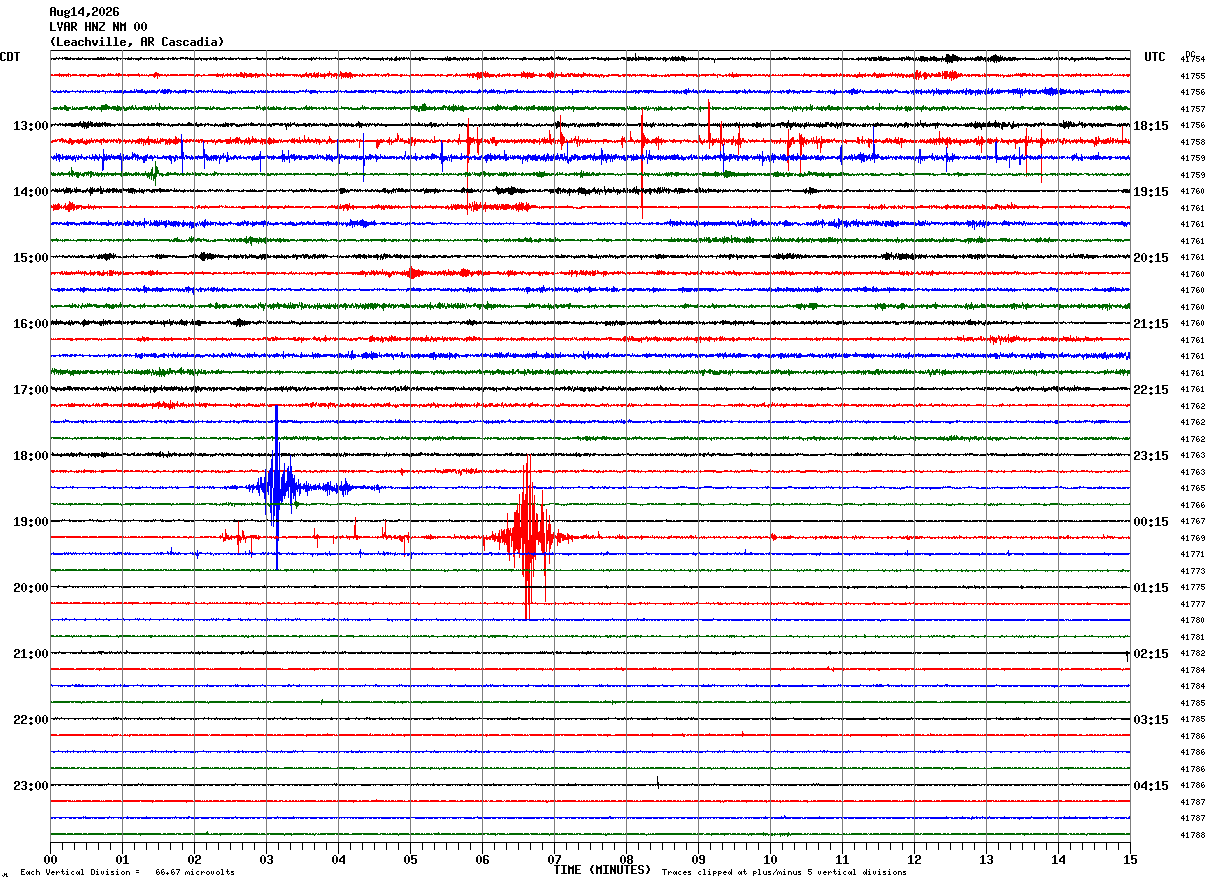
Task: Select the 13:00 CDT time label
Action: pos(31,125)
